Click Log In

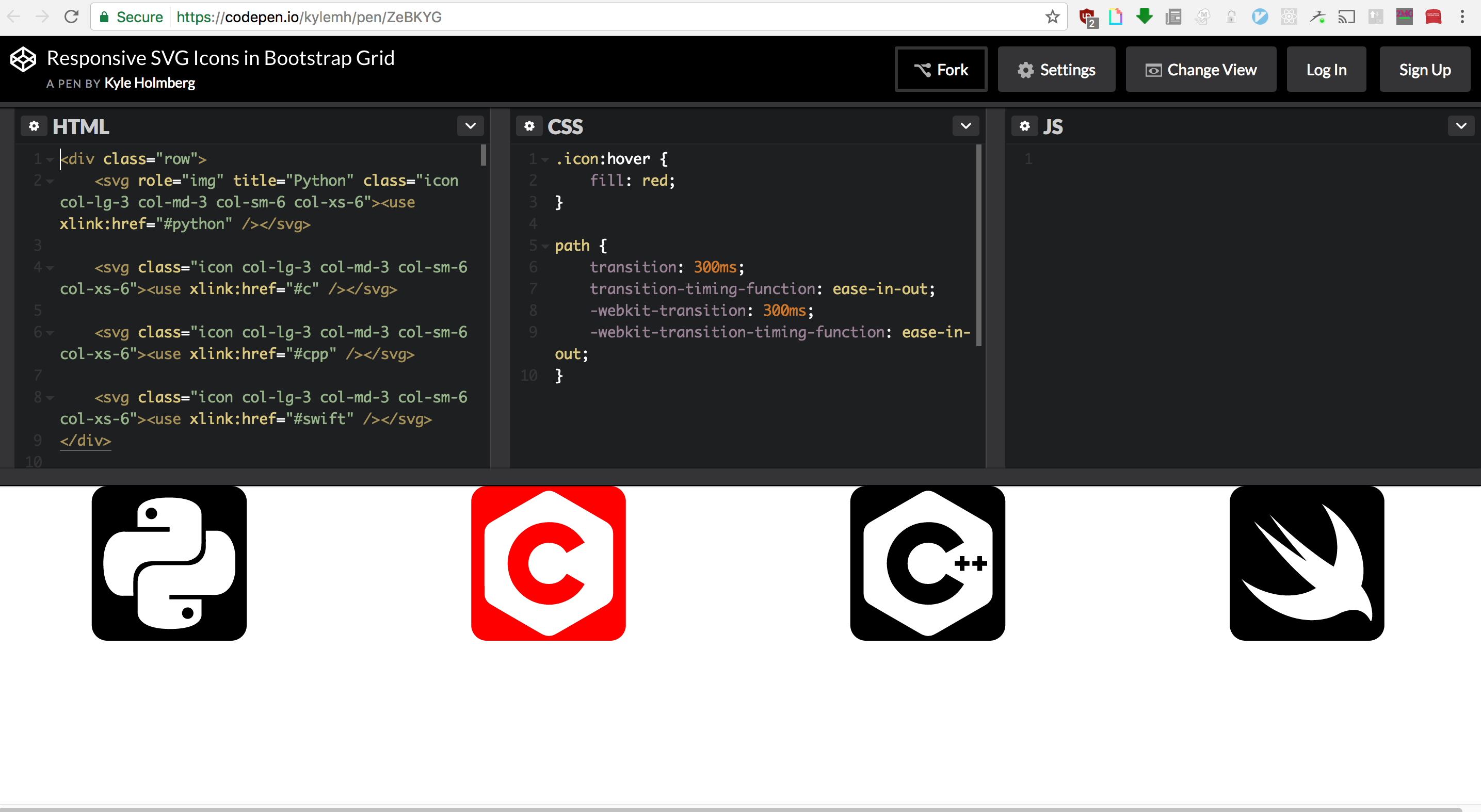[x=1326, y=70]
